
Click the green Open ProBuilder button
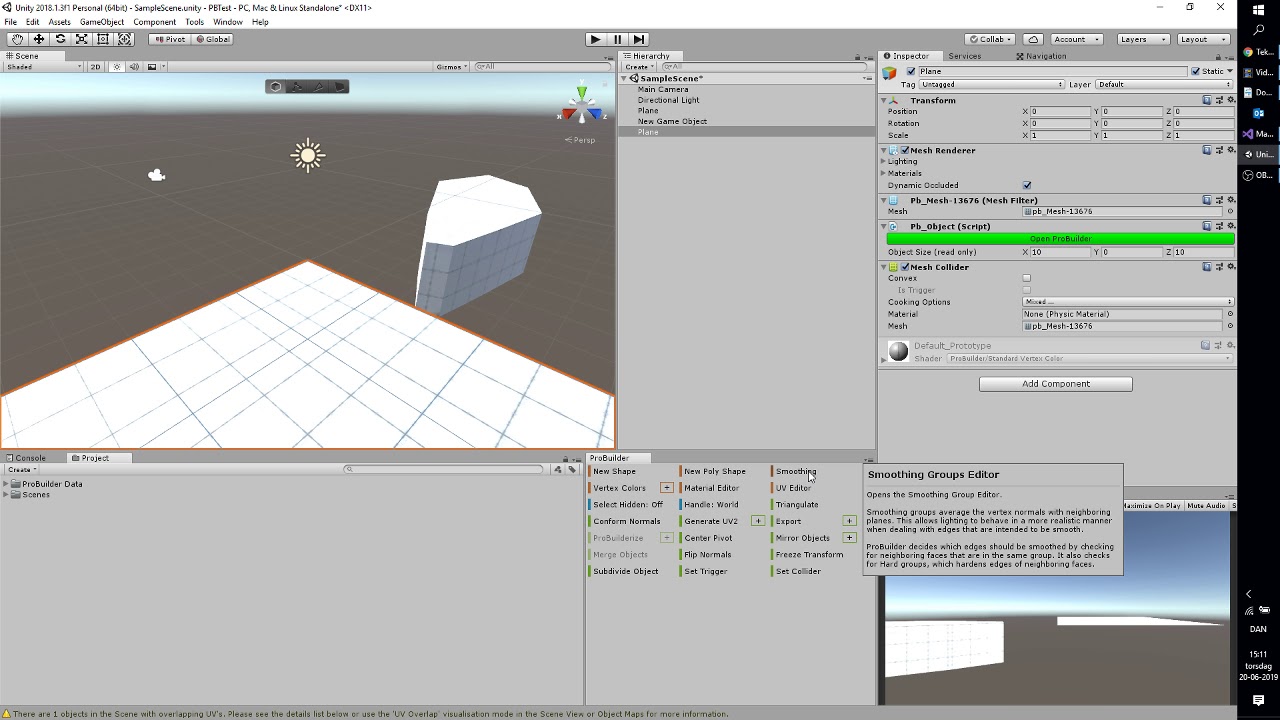(1060, 239)
